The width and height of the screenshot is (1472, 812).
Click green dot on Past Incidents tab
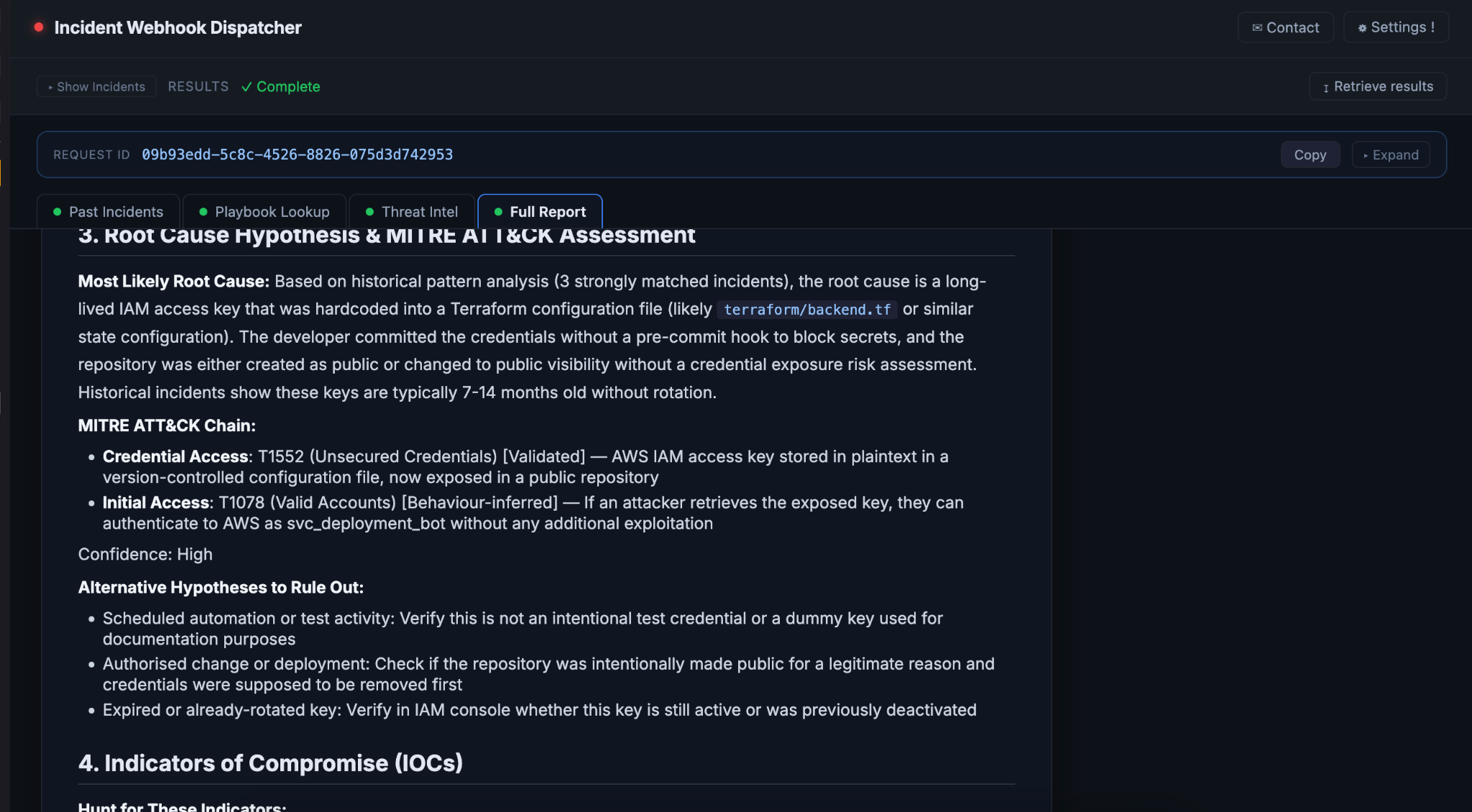point(57,212)
